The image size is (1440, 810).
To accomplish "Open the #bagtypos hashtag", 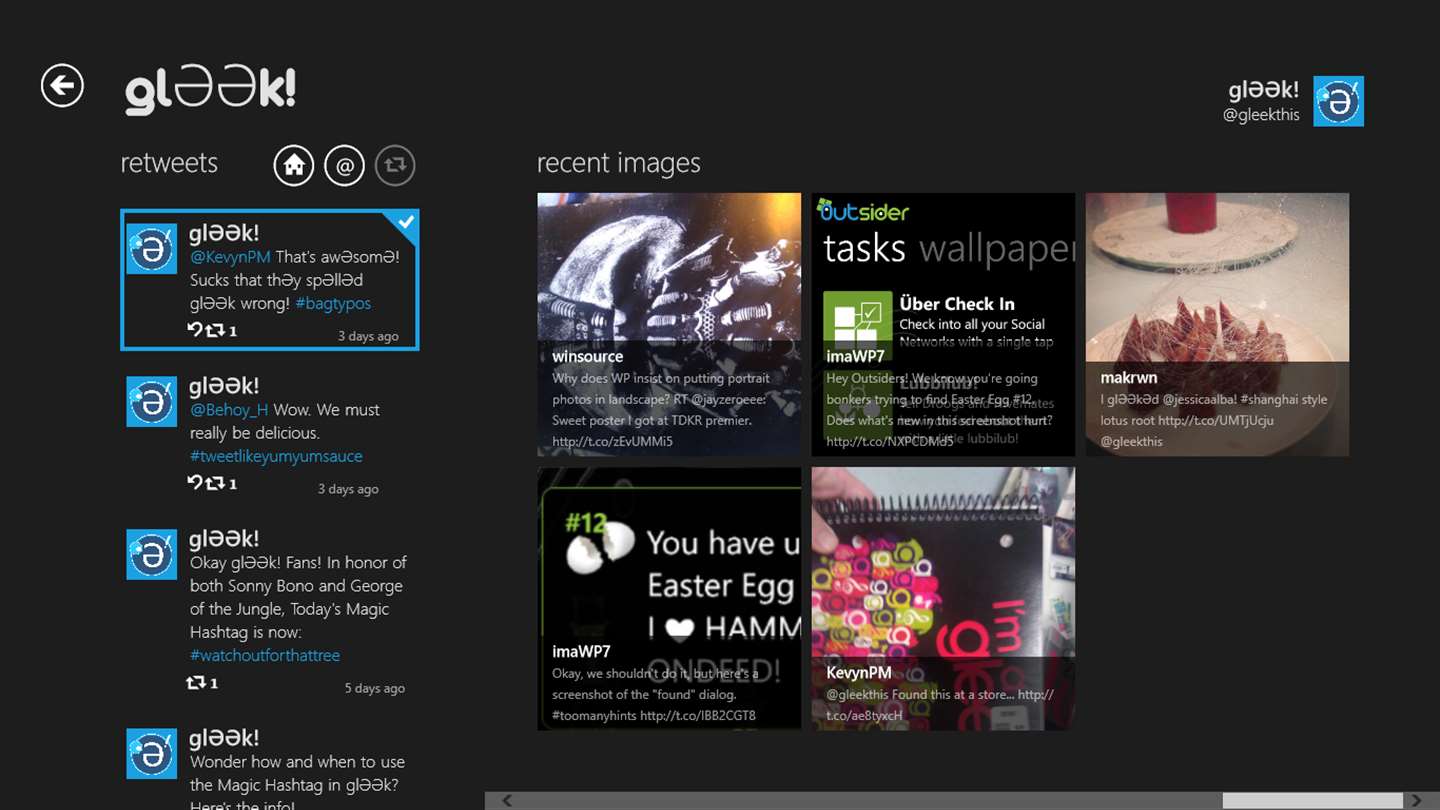I will coord(333,303).
